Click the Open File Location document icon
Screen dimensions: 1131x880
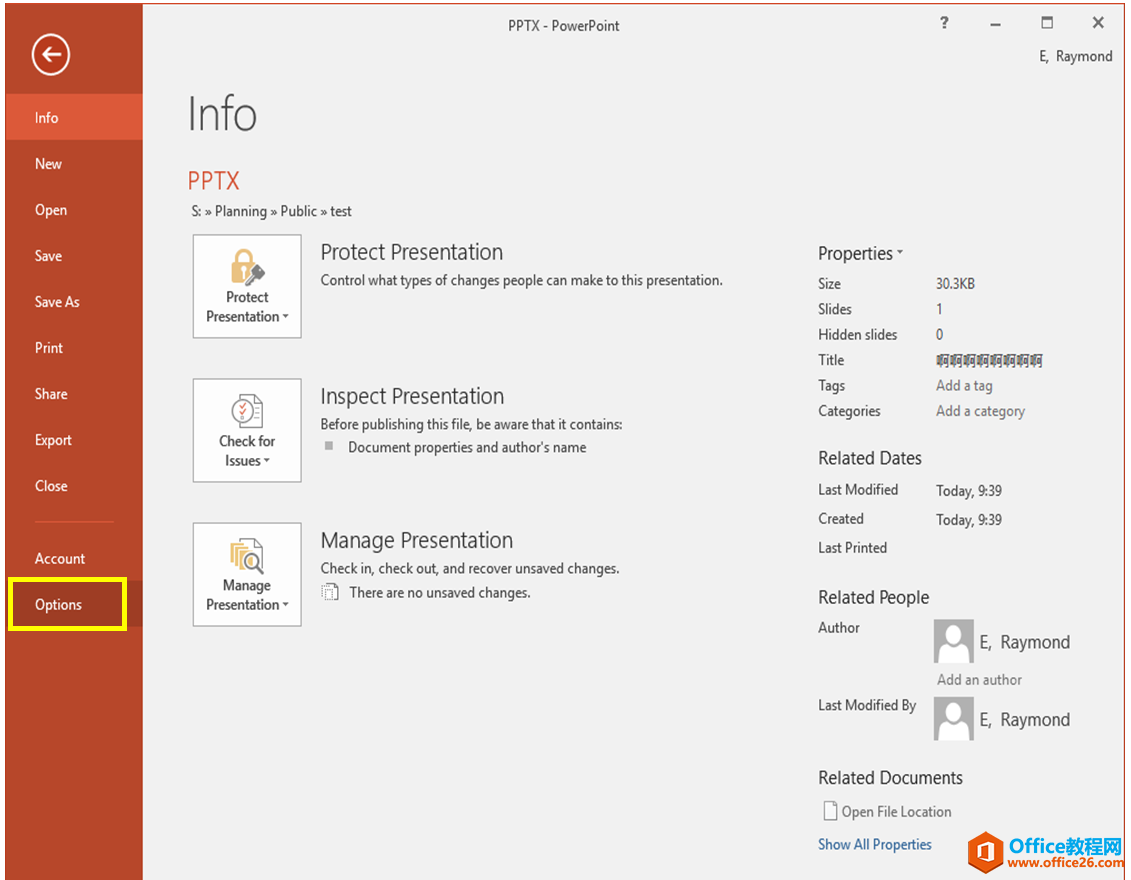click(x=829, y=811)
